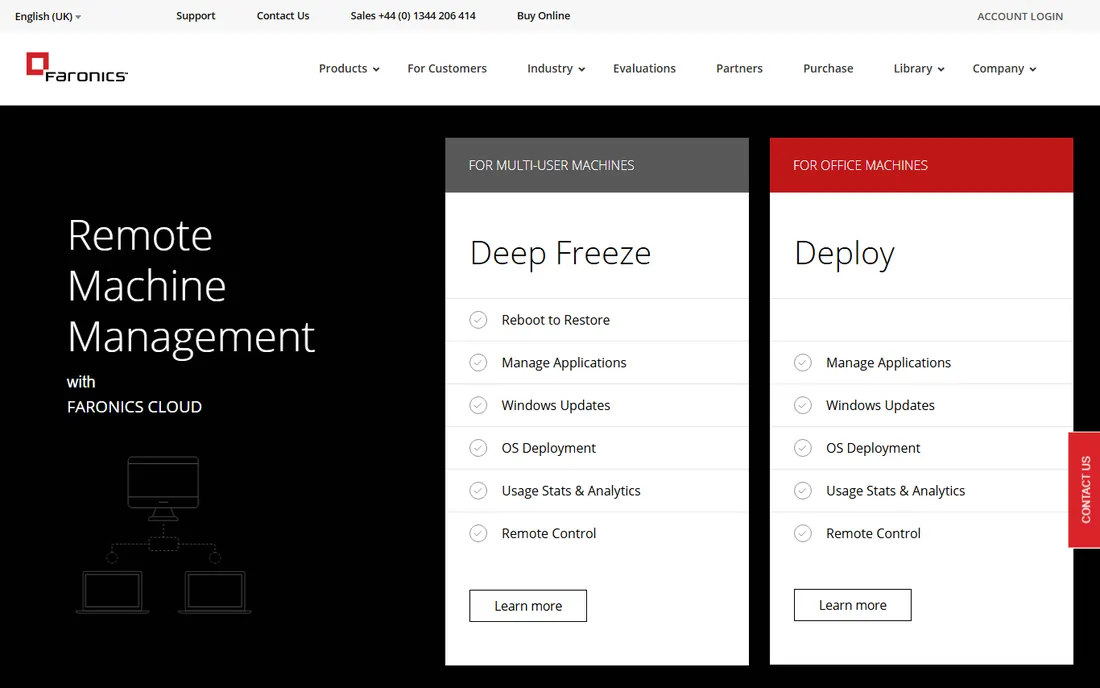Open the For Customers page
Screen dimensions: 1100x688
click(x=447, y=69)
